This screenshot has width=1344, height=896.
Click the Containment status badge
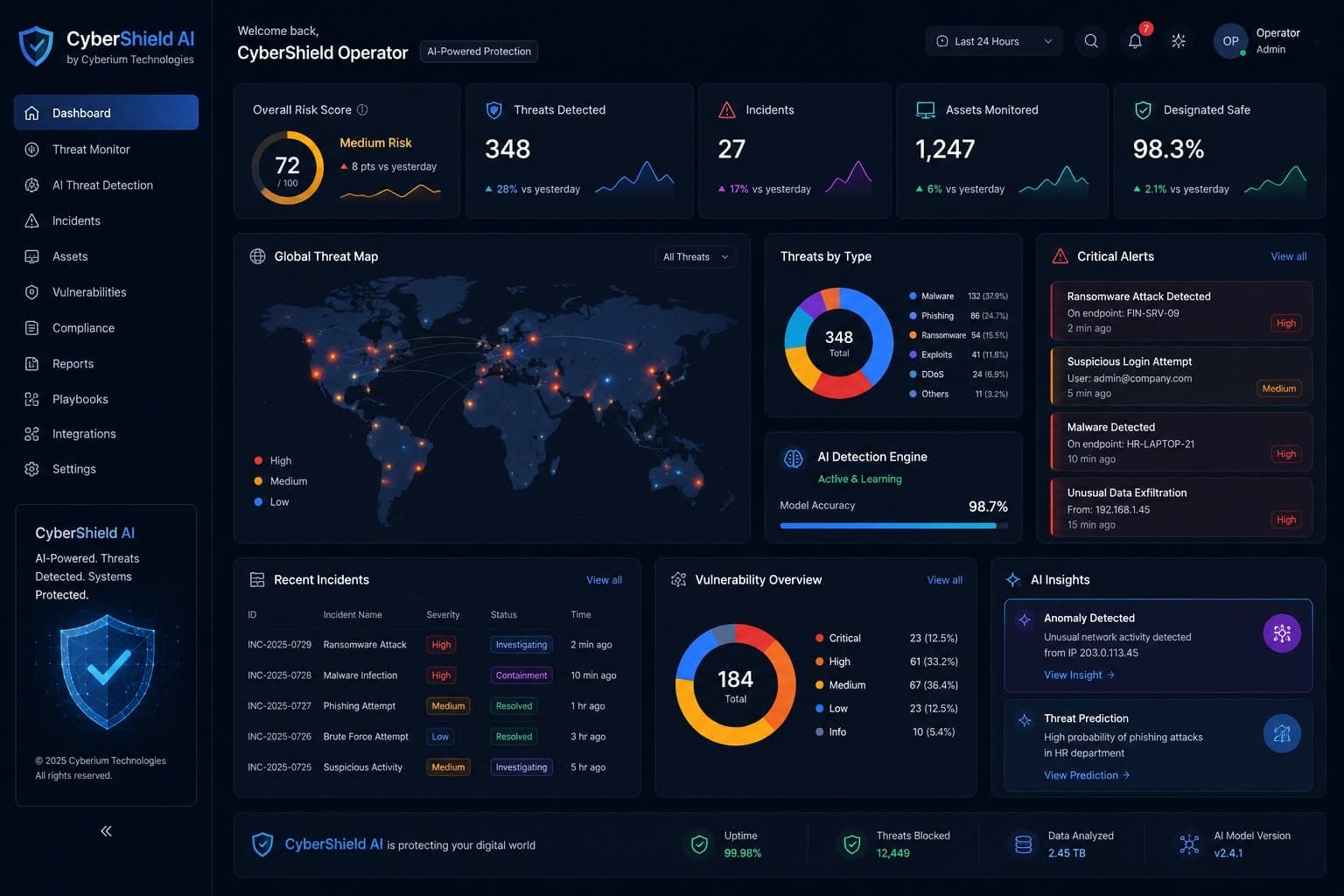(521, 675)
